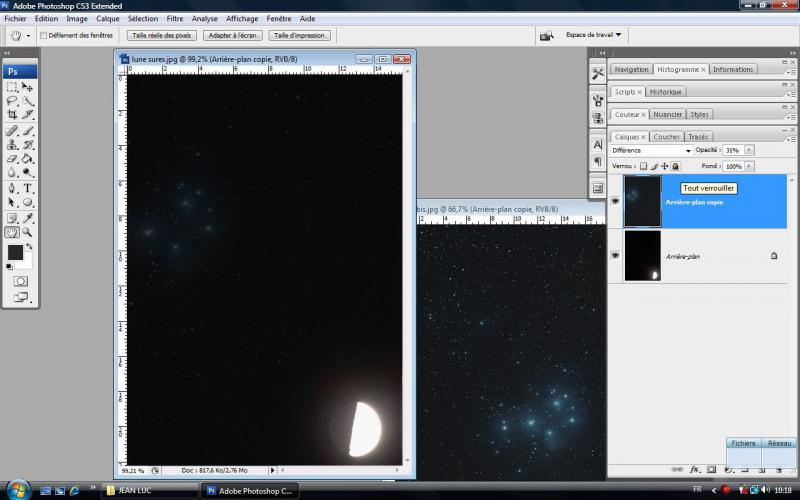This screenshot has width=800, height=500.
Task: Toggle lock position
Action: coord(665,166)
